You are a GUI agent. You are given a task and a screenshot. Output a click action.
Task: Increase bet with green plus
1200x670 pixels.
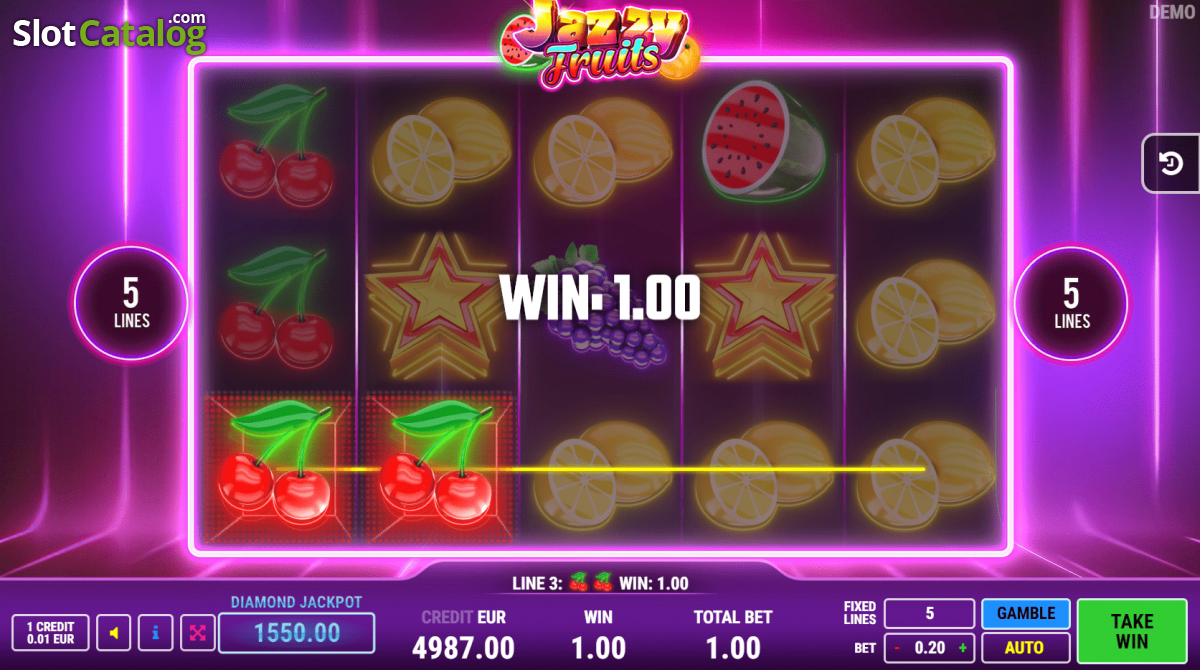(962, 647)
